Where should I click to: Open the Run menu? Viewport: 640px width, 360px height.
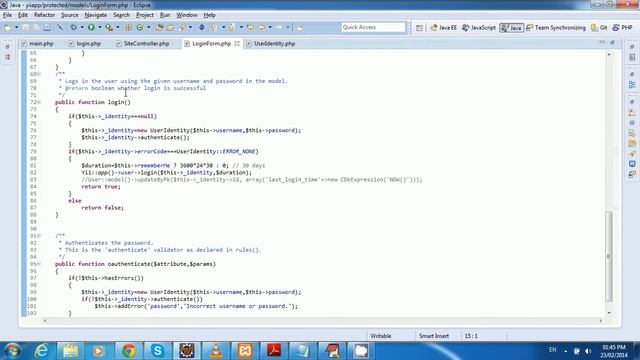click(x=165, y=15)
